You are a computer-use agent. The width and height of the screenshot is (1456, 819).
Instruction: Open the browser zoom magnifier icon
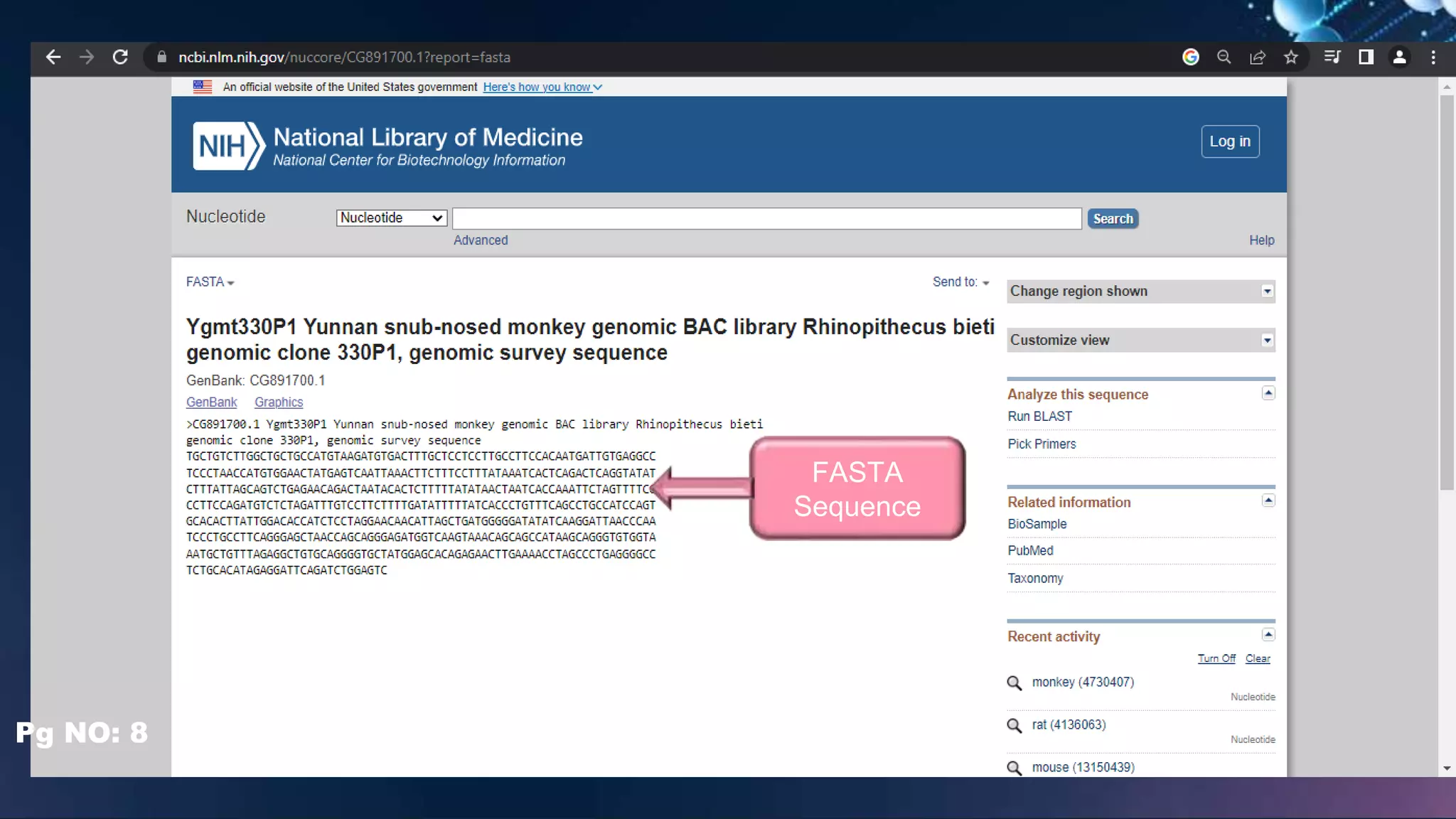click(1224, 58)
